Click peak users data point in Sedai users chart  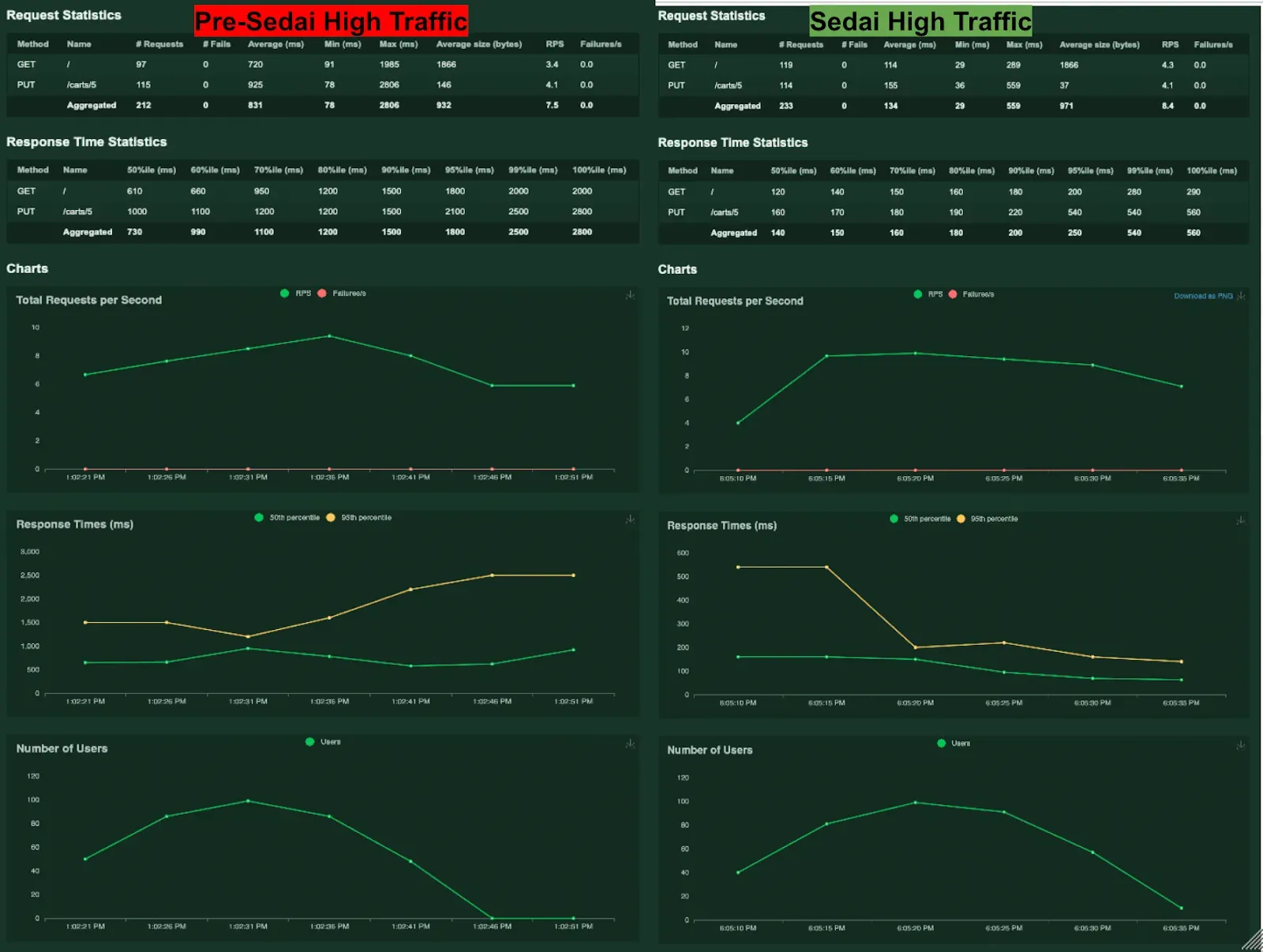coord(915,803)
